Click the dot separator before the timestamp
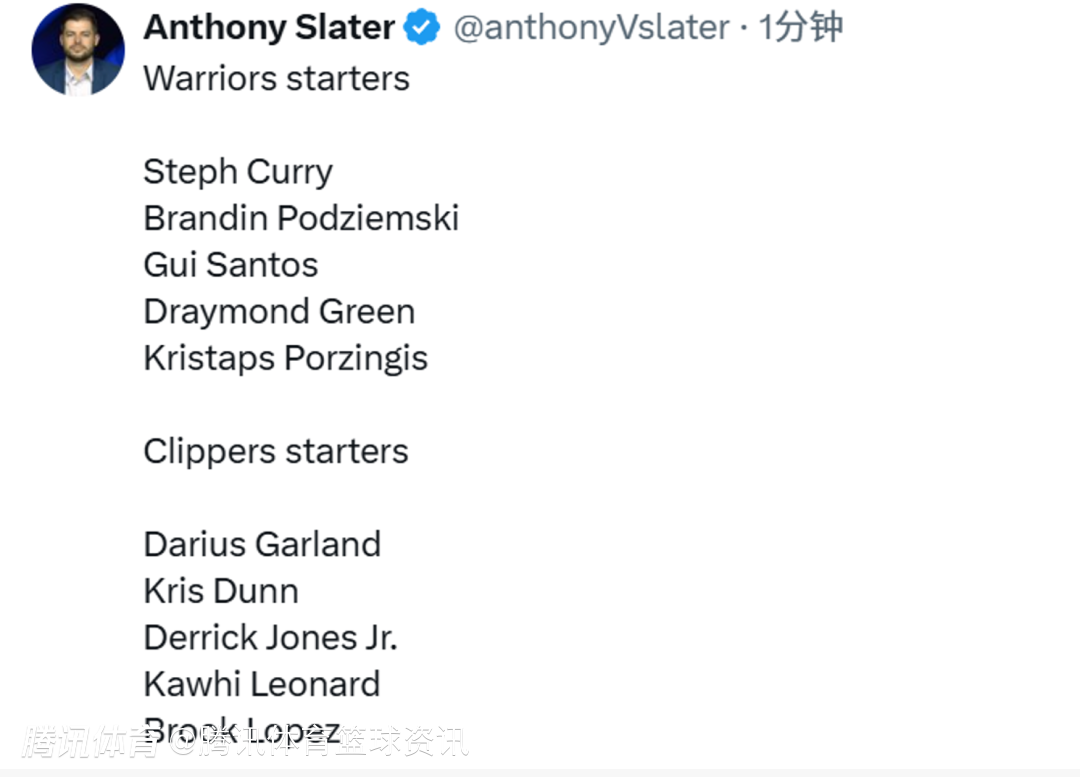The width and height of the screenshot is (1080, 777). [743, 28]
